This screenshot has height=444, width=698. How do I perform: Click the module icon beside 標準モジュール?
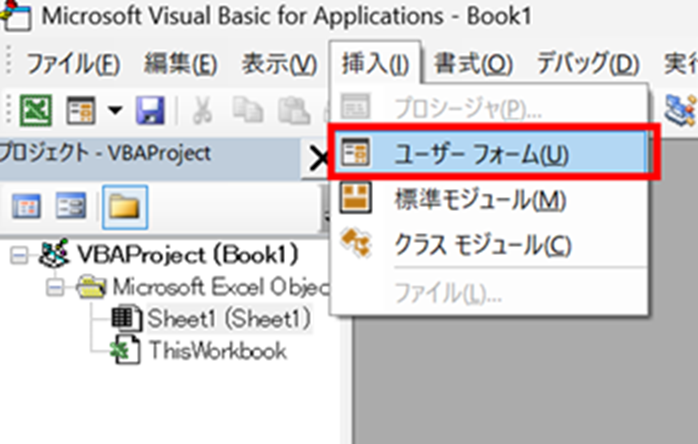coord(355,198)
